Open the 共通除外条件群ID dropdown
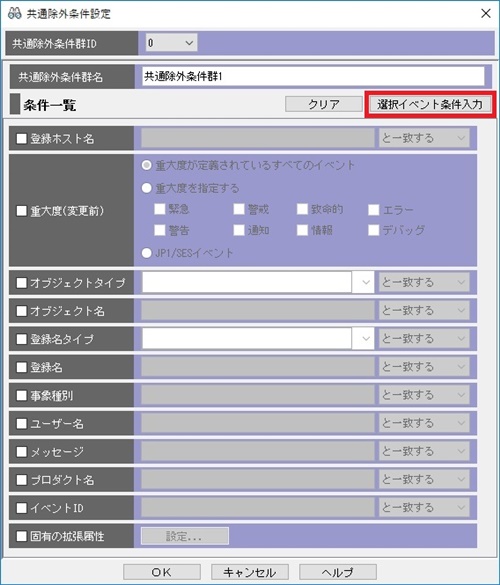The width and height of the screenshot is (500, 585). point(171,43)
